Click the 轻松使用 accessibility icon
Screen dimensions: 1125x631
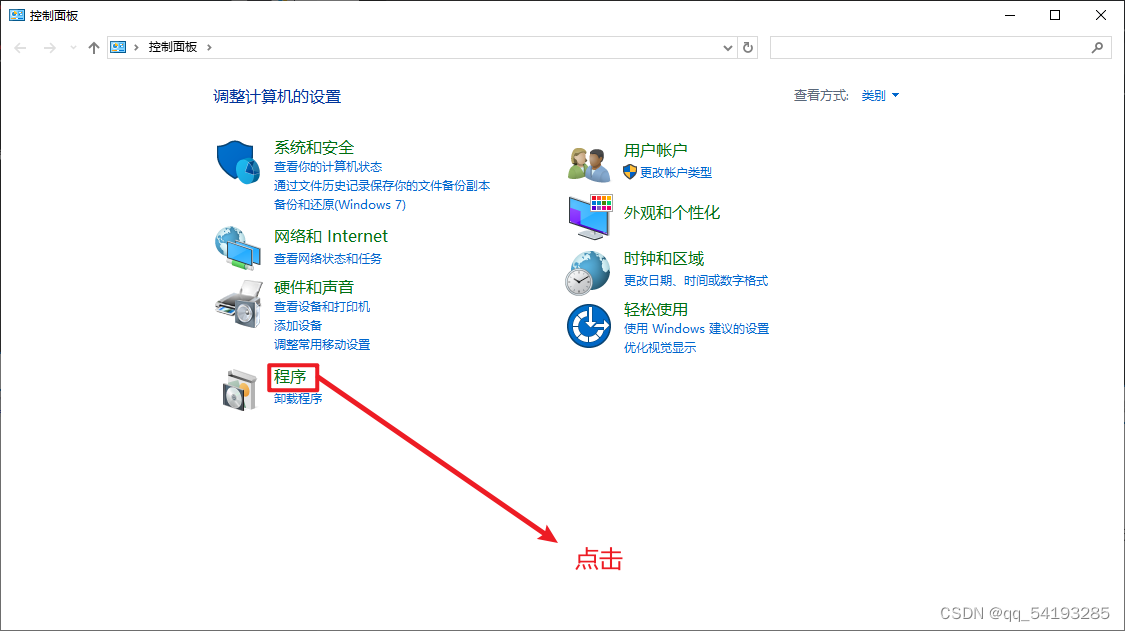point(589,325)
